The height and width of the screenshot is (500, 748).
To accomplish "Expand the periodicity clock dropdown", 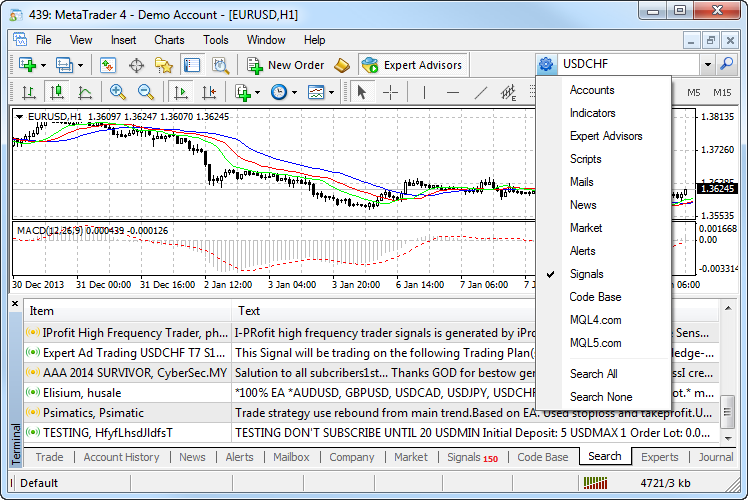I will click(x=293, y=93).
